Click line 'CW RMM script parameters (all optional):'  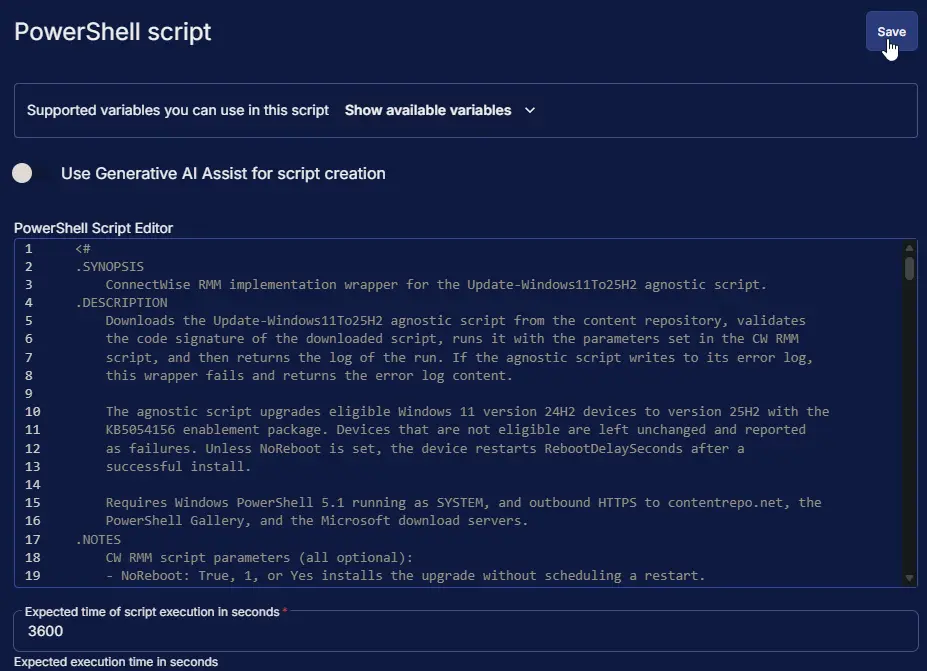point(259,557)
